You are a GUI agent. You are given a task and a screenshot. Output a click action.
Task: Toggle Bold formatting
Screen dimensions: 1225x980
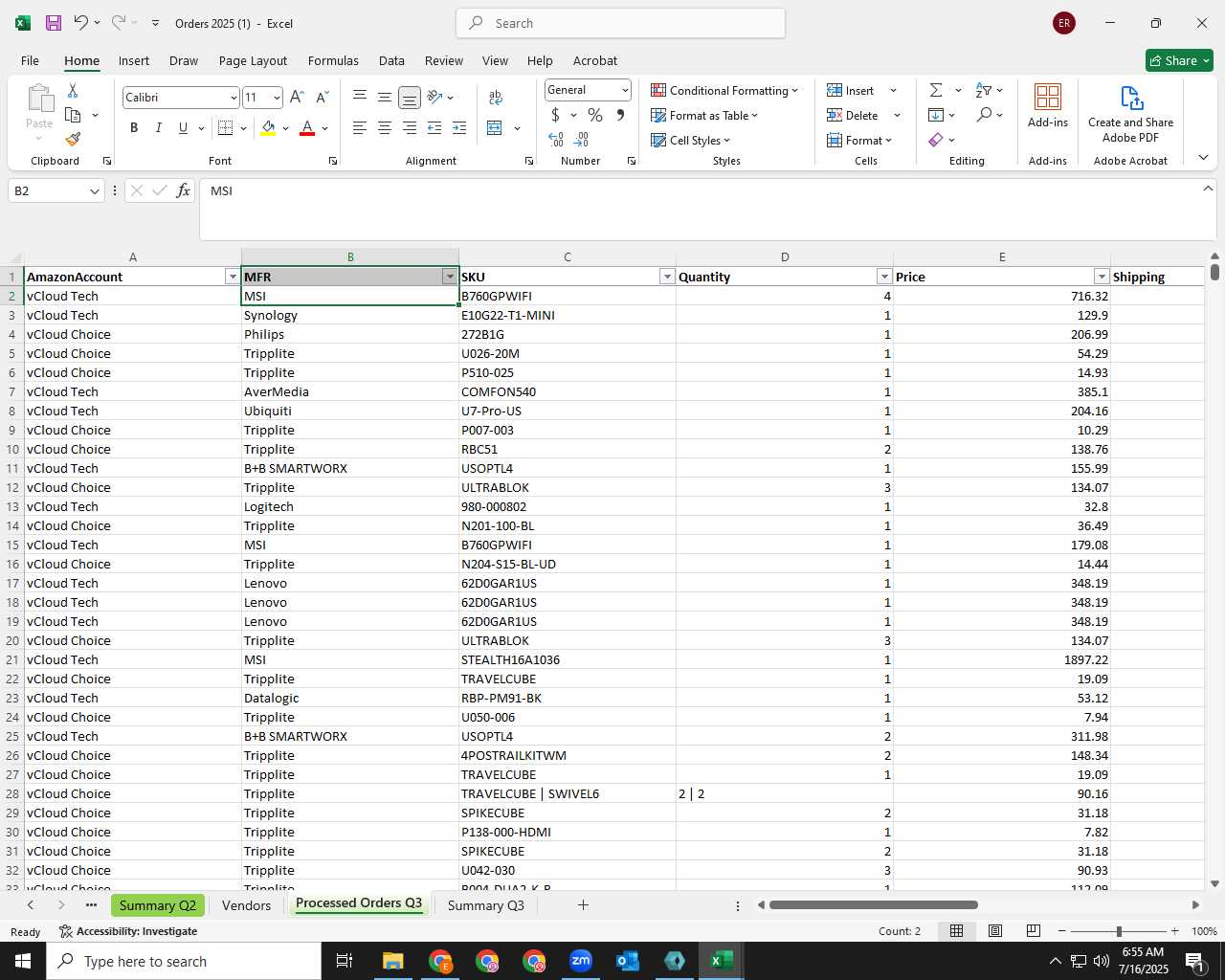tap(134, 127)
